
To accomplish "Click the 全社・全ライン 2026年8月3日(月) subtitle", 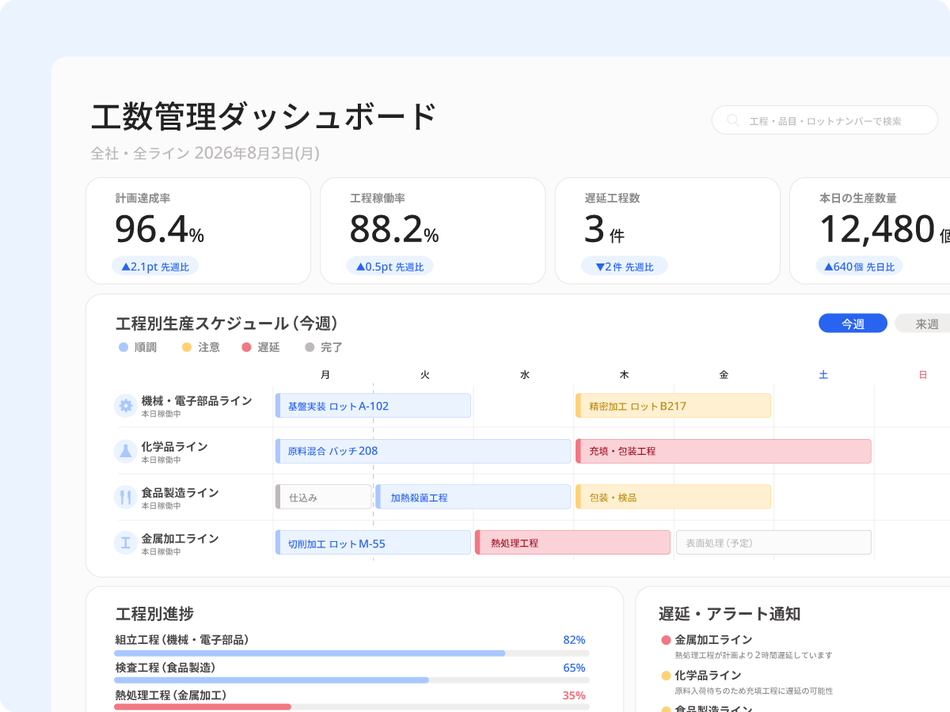I will [x=205, y=153].
